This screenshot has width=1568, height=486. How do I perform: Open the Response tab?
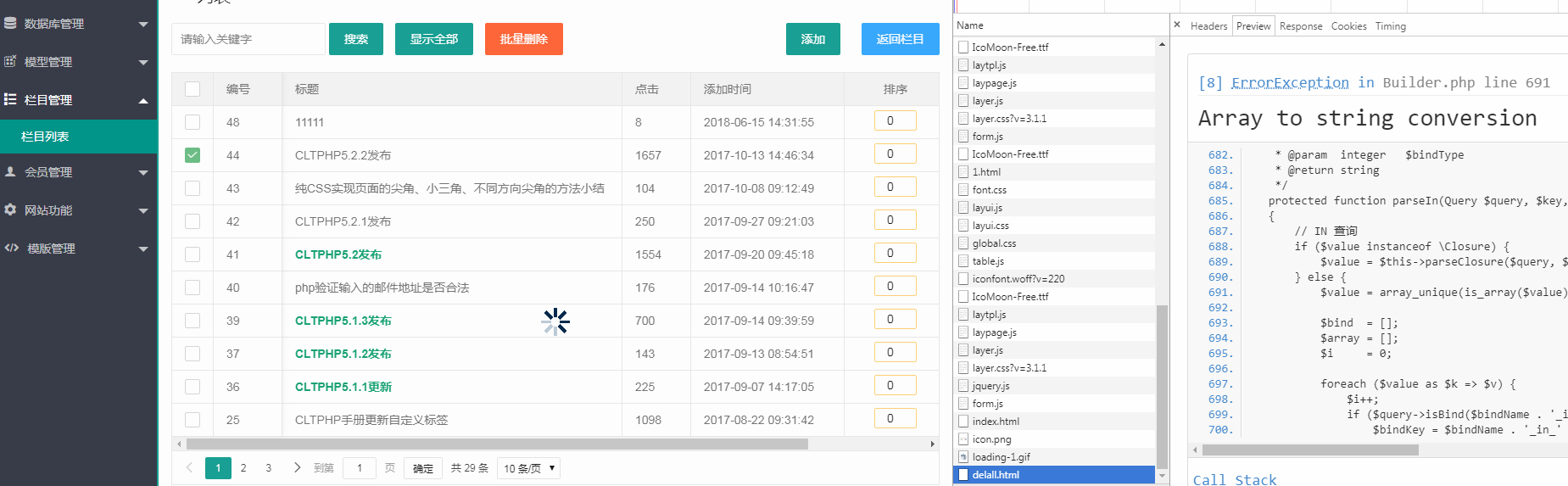pos(1301,26)
